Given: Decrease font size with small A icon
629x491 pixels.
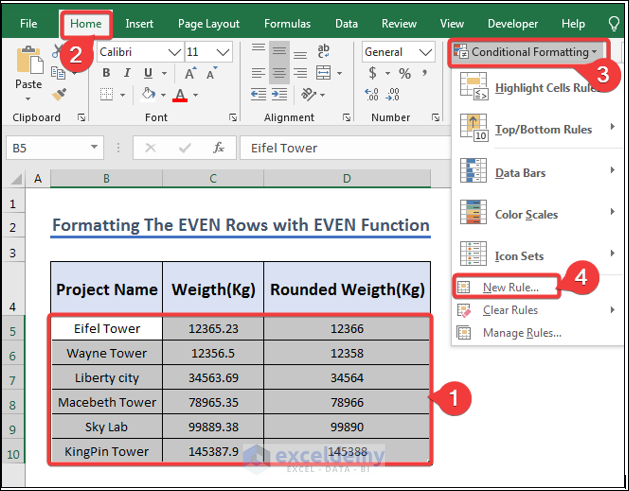Looking at the screenshot, I should [x=211, y=73].
